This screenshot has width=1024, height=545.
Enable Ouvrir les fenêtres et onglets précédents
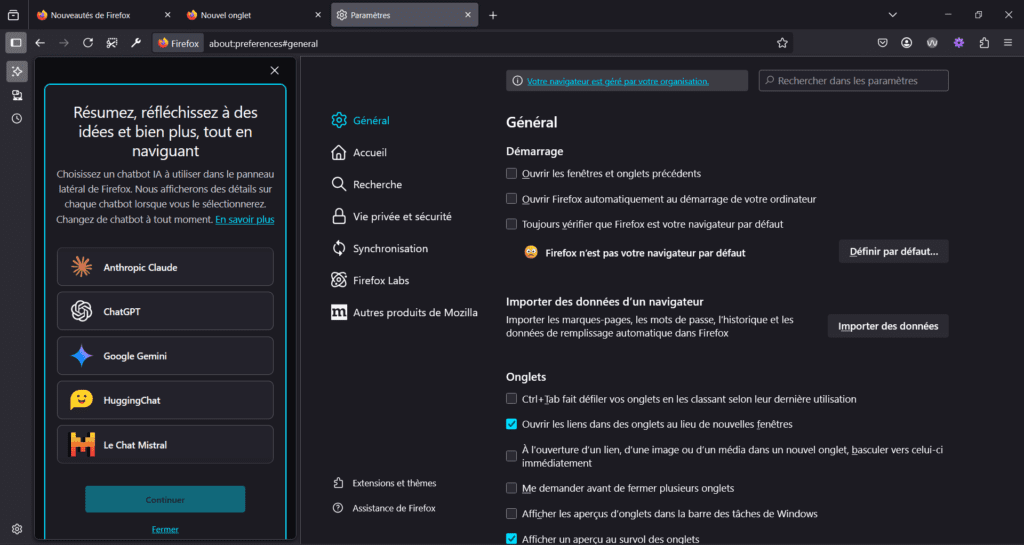[x=511, y=174]
